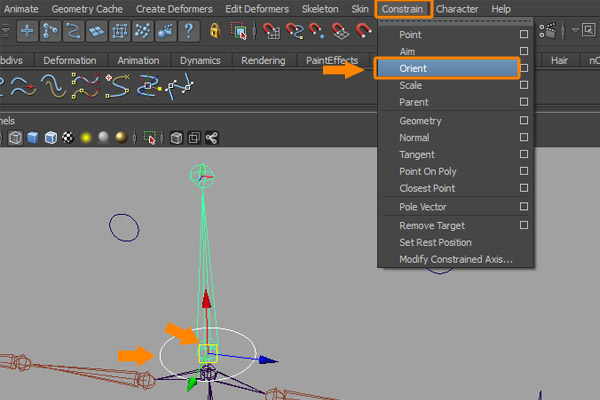Click the yellow sphere lighting icon
The image size is (600, 400).
87,137
